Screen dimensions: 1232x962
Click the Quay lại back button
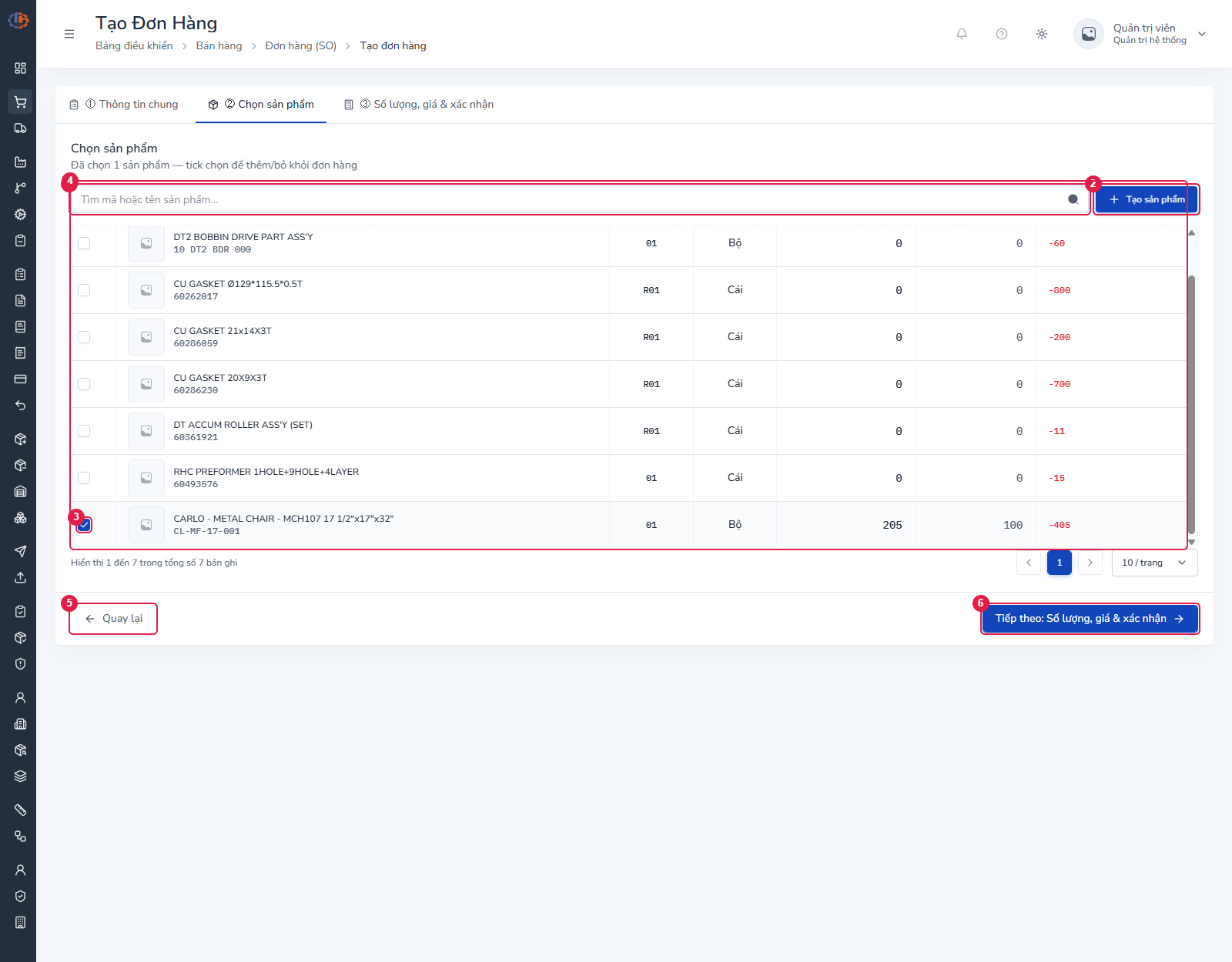click(x=114, y=619)
